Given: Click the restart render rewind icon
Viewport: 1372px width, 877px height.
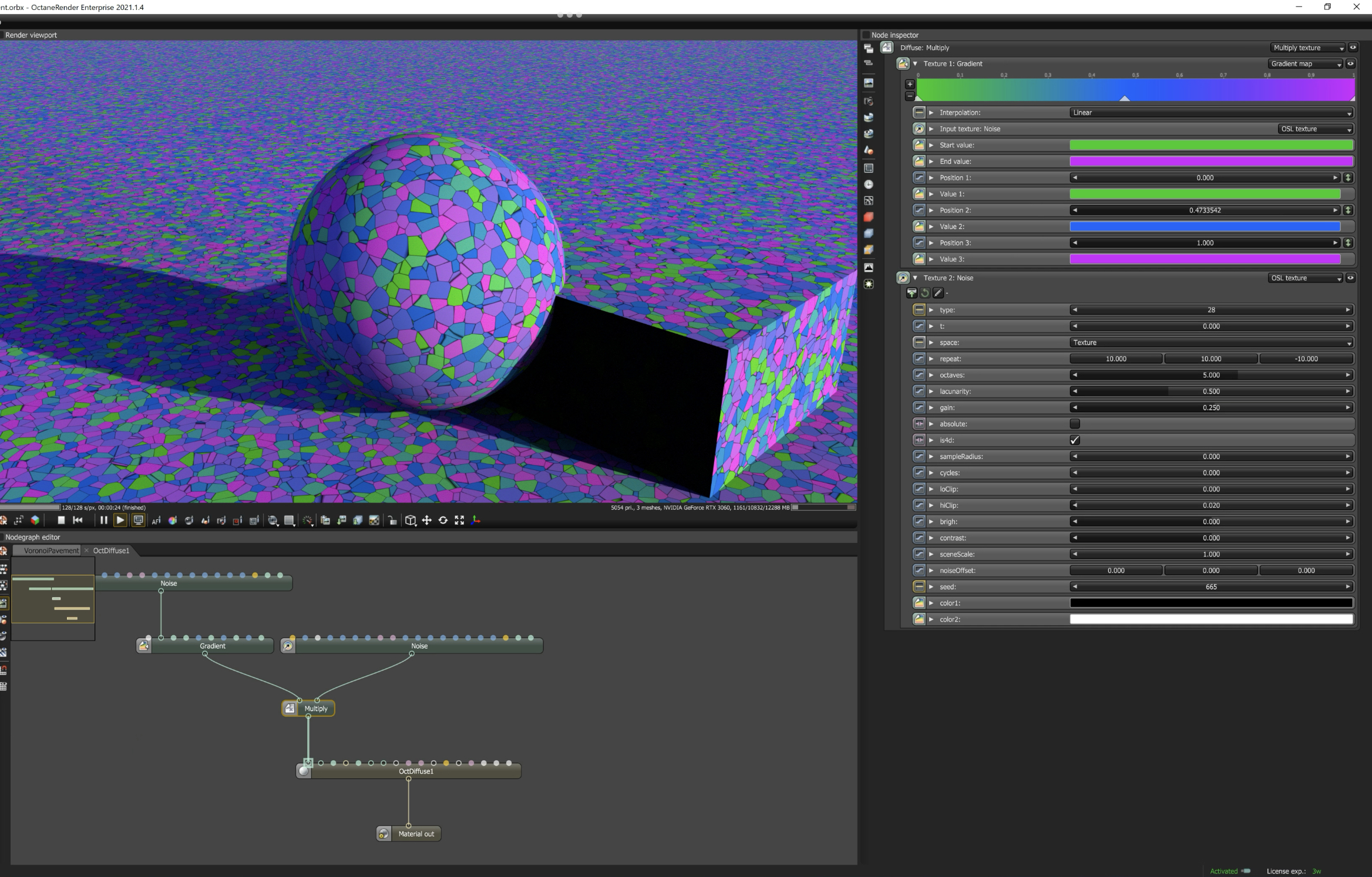Looking at the screenshot, I should click(x=78, y=520).
